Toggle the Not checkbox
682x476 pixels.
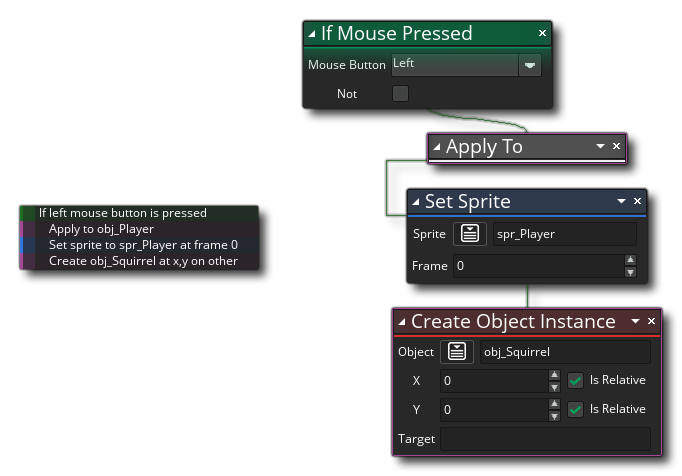400,94
